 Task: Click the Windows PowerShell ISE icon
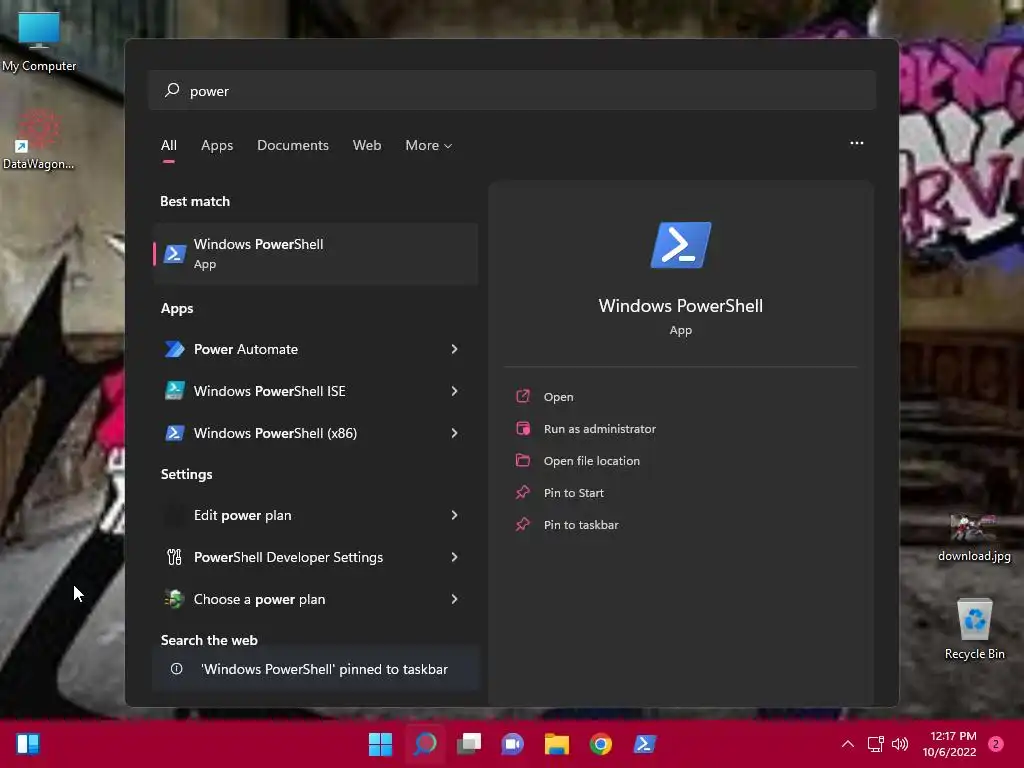pyautogui.click(x=174, y=391)
